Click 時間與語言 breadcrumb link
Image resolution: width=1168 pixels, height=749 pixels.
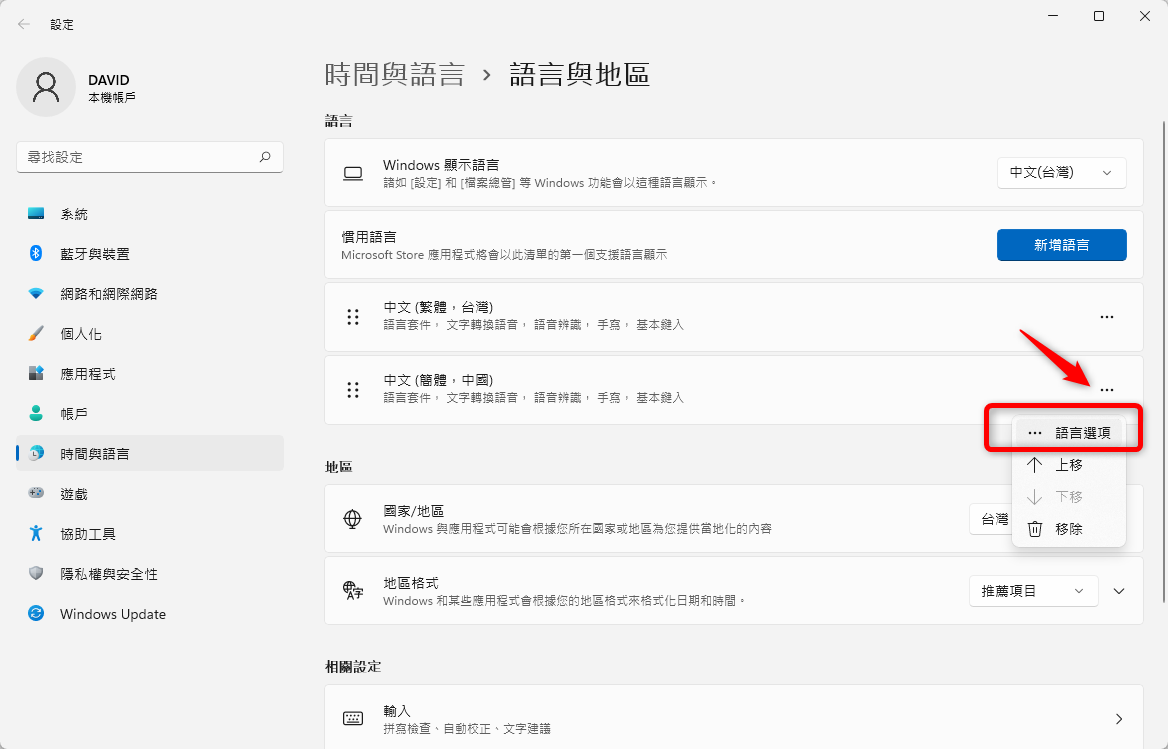click(395, 74)
